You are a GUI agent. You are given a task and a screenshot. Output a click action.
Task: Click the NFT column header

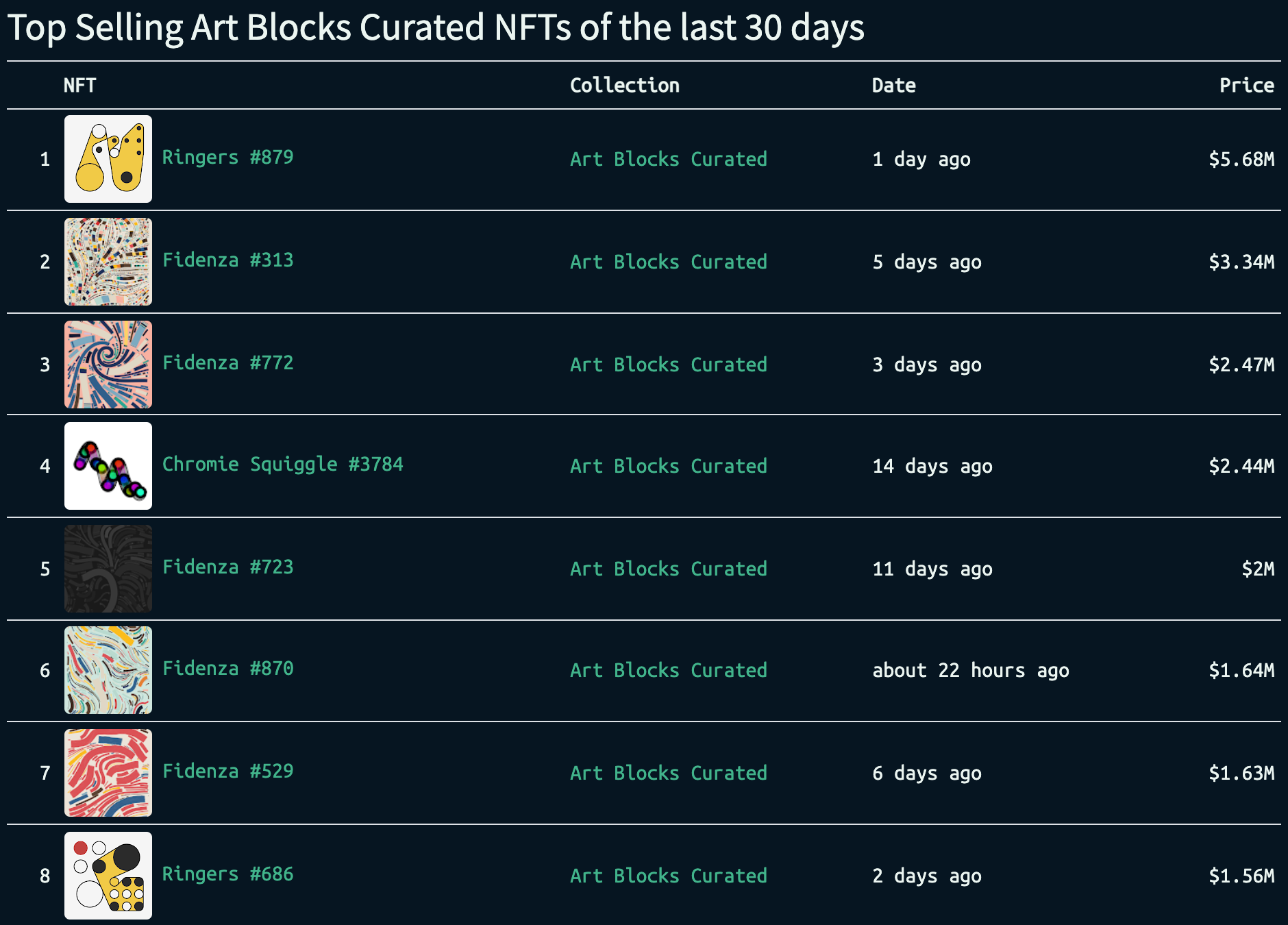coord(79,86)
